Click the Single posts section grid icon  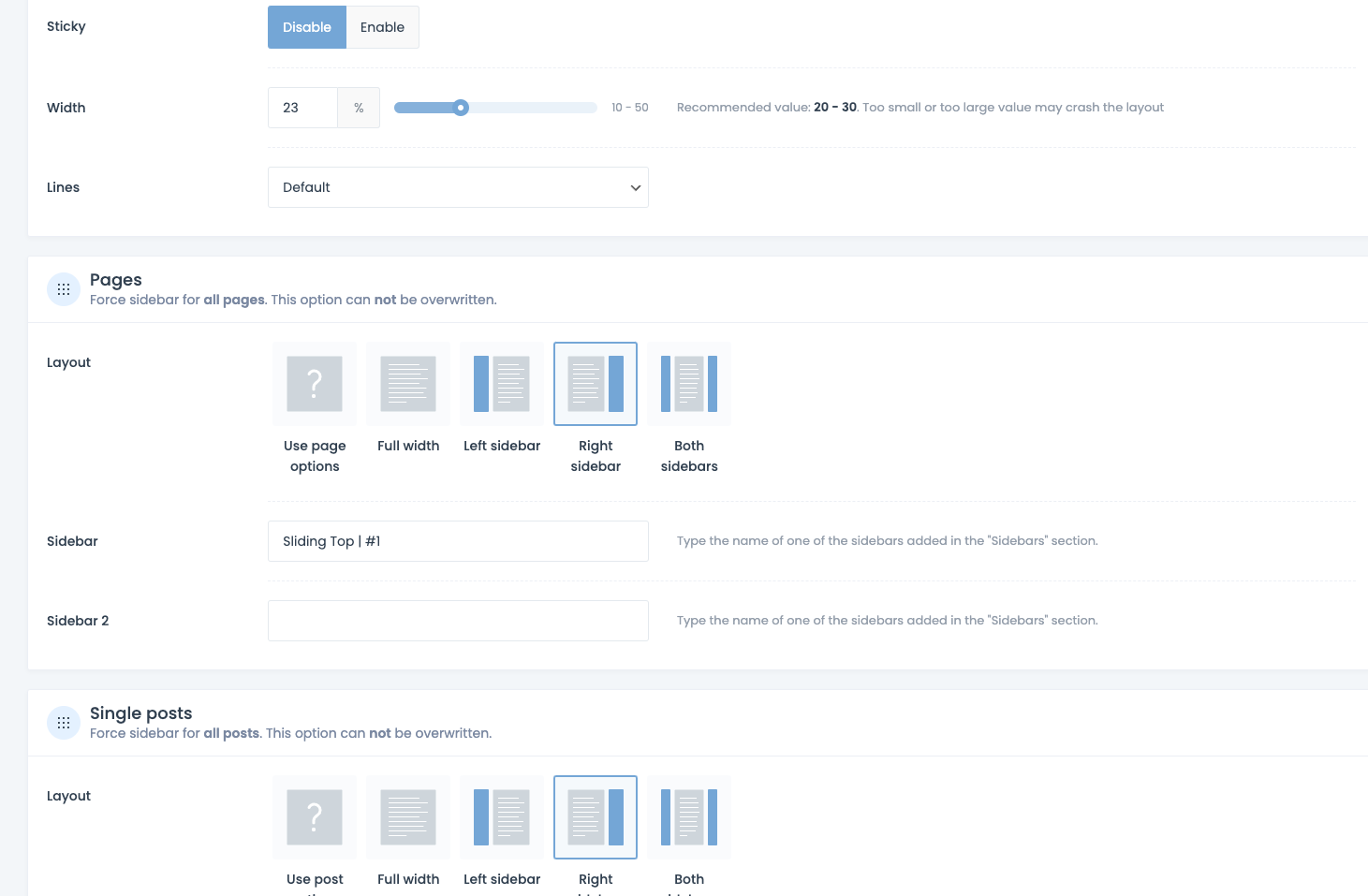pyautogui.click(x=64, y=723)
